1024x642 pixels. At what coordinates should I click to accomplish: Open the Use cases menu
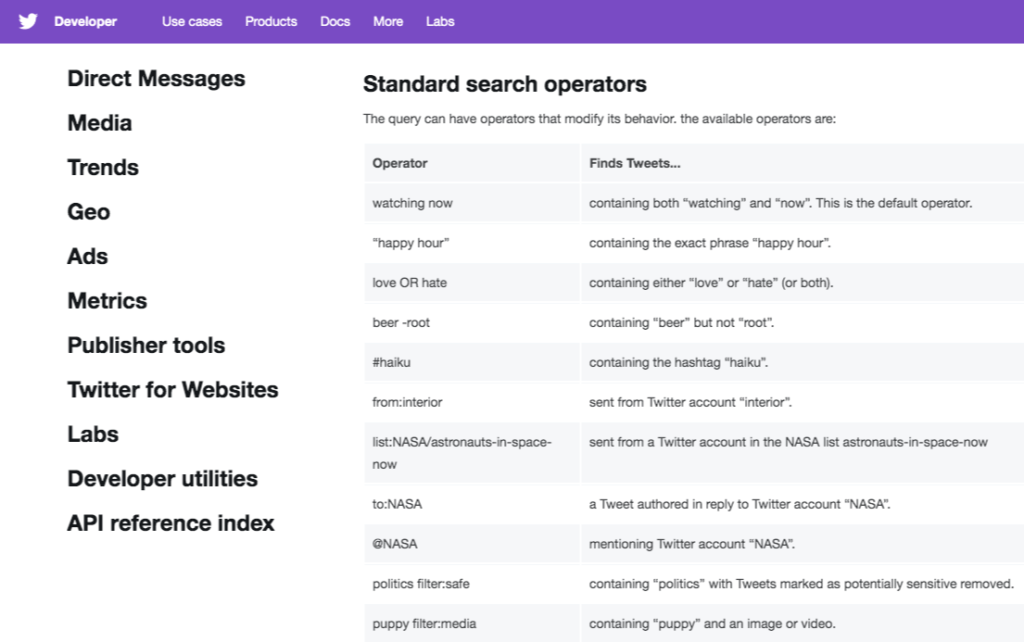coord(192,22)
